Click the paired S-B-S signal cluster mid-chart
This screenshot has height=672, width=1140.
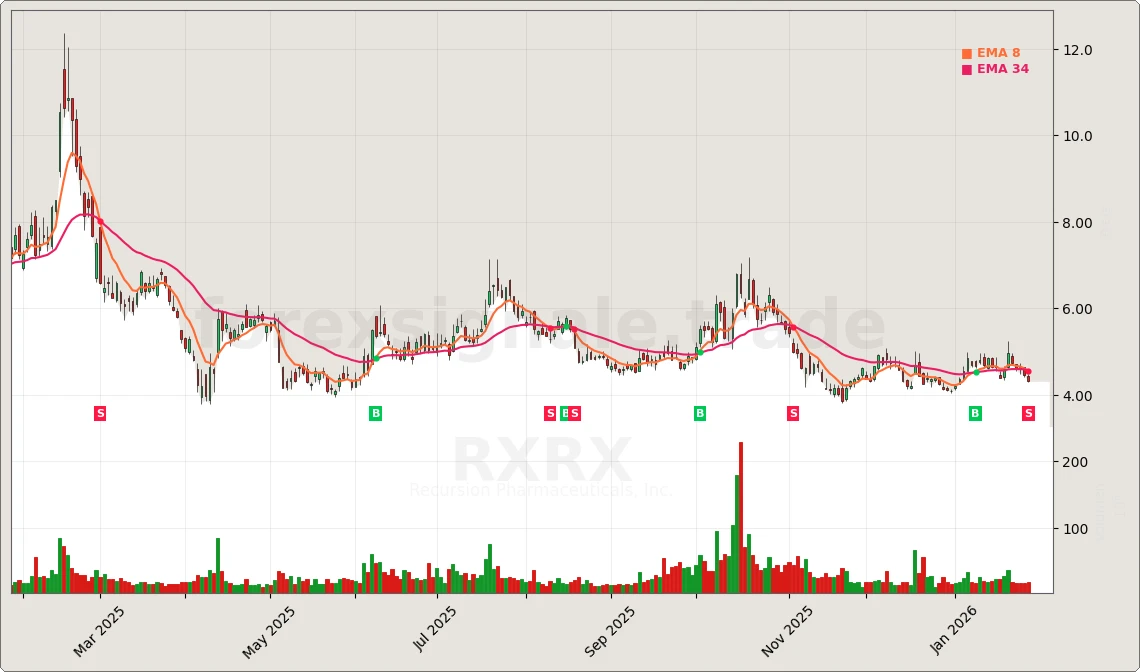point(562,412)
